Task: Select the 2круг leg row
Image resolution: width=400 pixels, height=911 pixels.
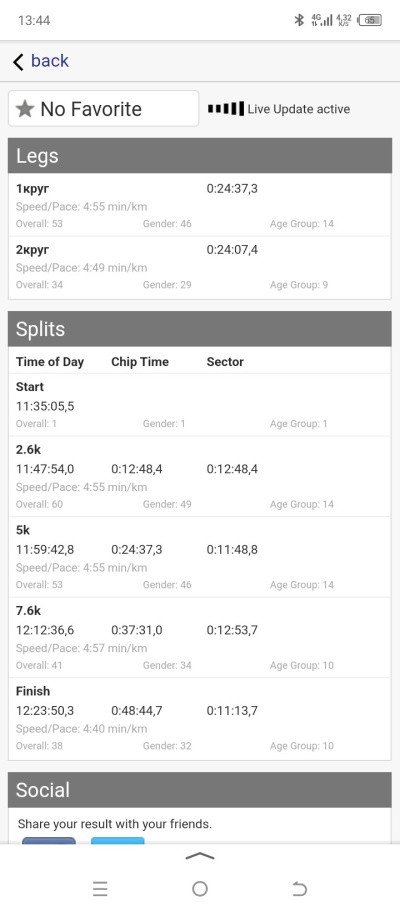Action: pyautogui.click(x=200, y=267)
